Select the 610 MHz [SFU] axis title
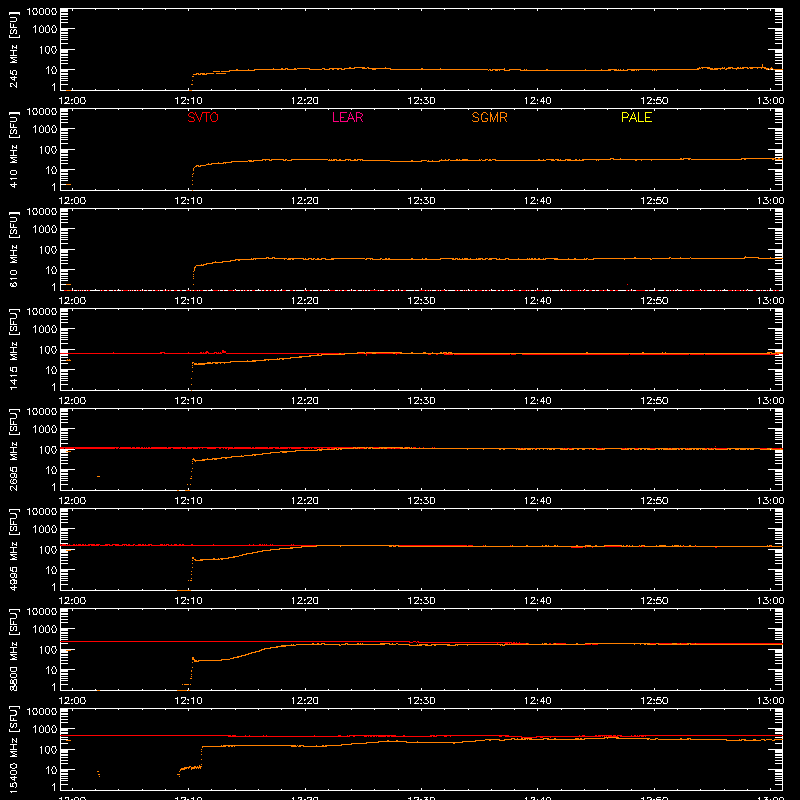The height and width of the screenshot is (800, 800). pos(14,249)
